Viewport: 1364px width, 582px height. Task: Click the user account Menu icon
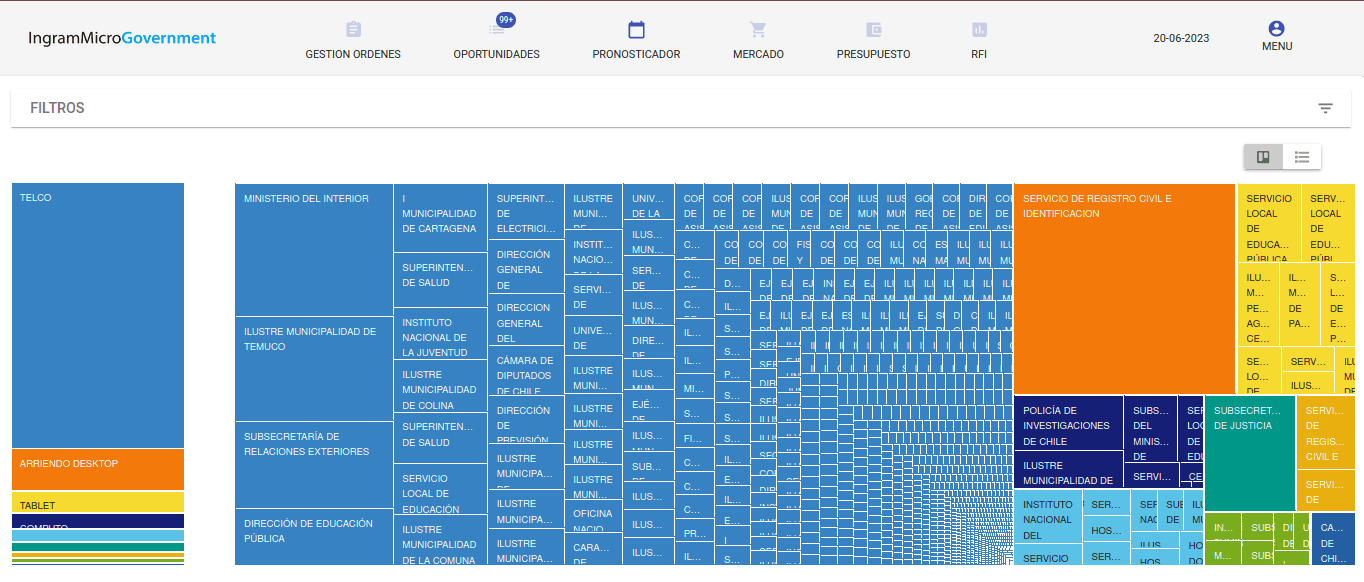pos(1276,29)
